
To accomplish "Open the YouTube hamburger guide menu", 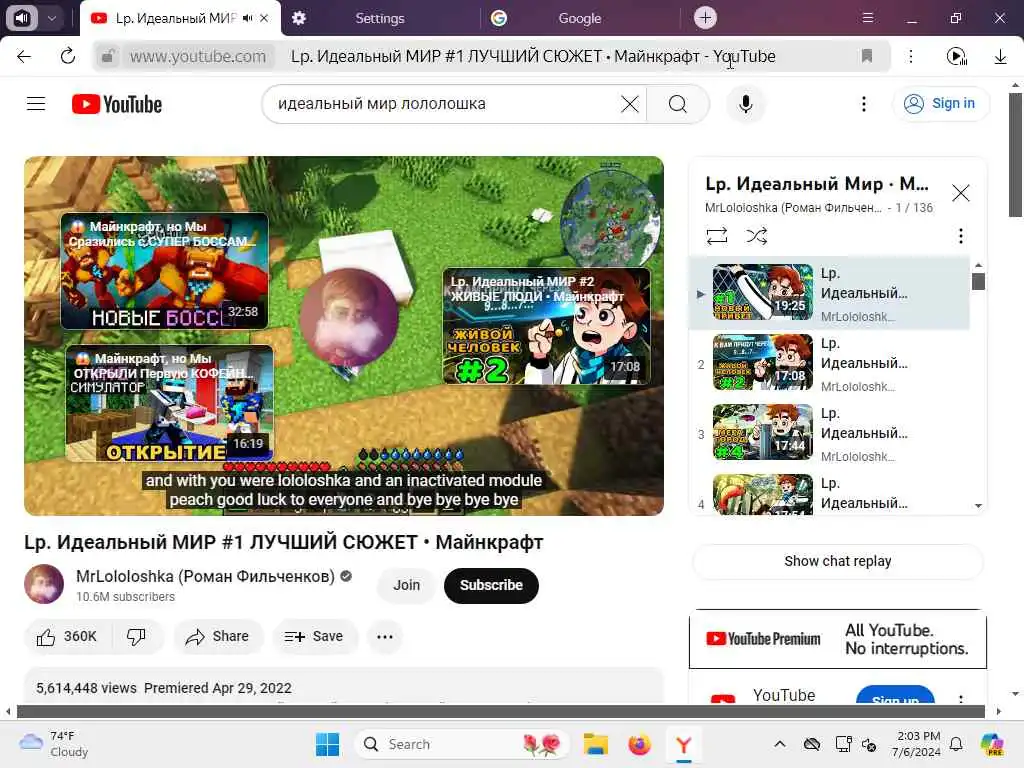I will 36,104.
